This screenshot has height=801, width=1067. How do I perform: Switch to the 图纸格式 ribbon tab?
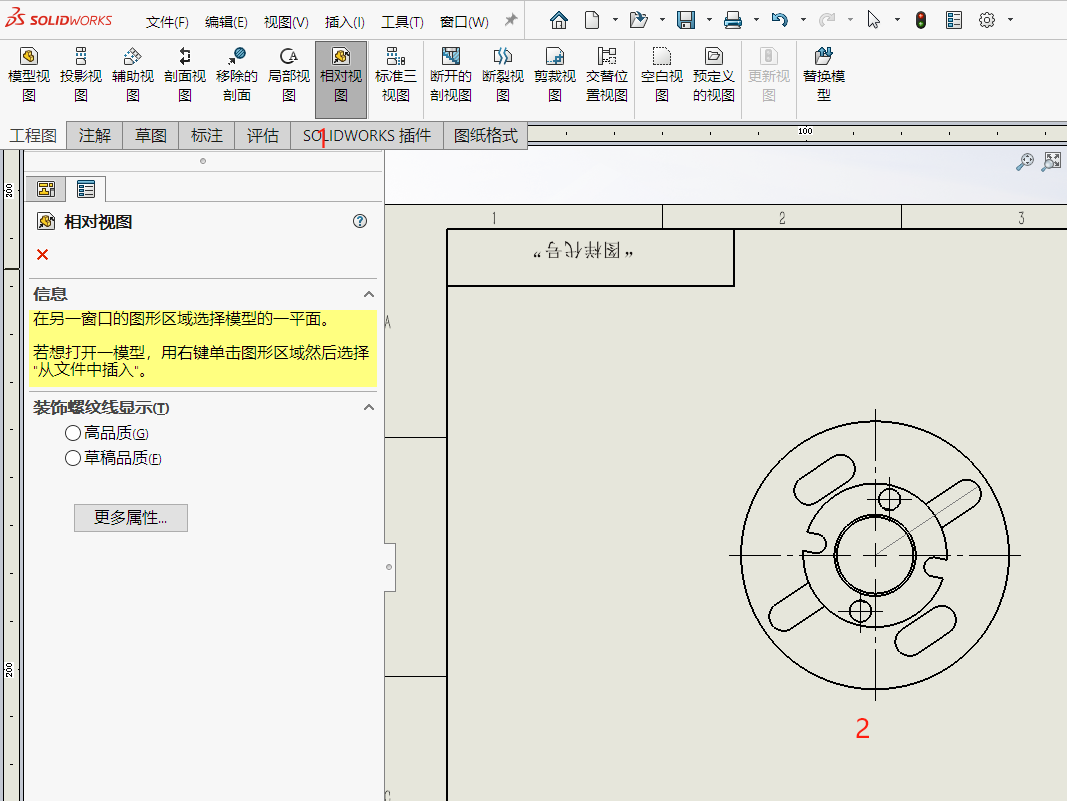[x=486, y=135]
